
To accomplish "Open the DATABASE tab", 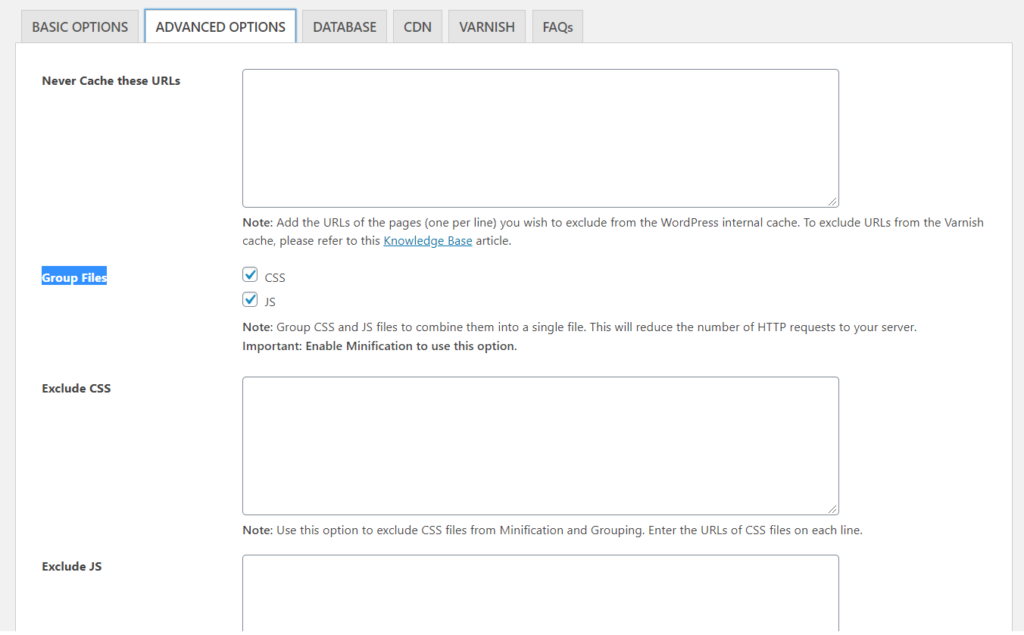I will click(x=344, y=27).
